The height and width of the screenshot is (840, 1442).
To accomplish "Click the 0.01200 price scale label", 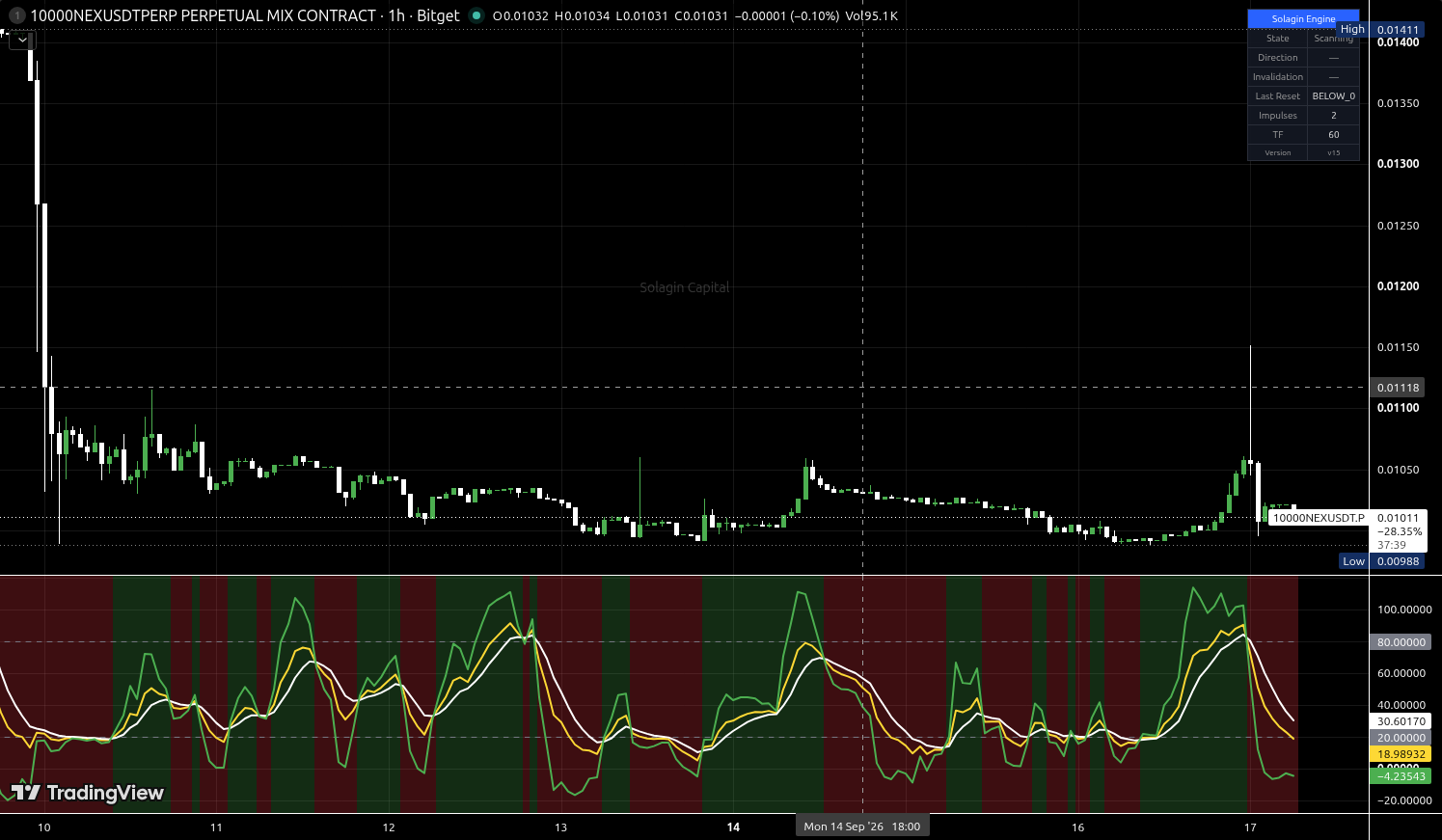I will click(x=1398, y=286).
